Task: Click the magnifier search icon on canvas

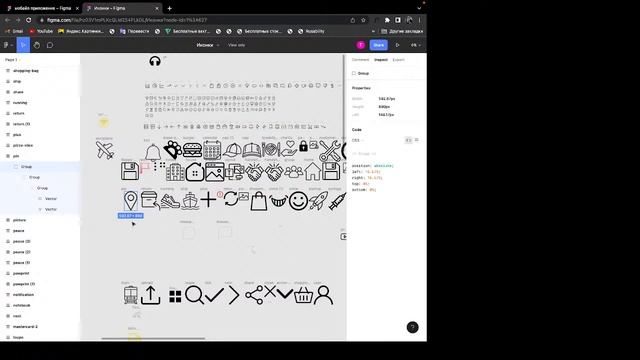Action: click(x=194, y=295)
